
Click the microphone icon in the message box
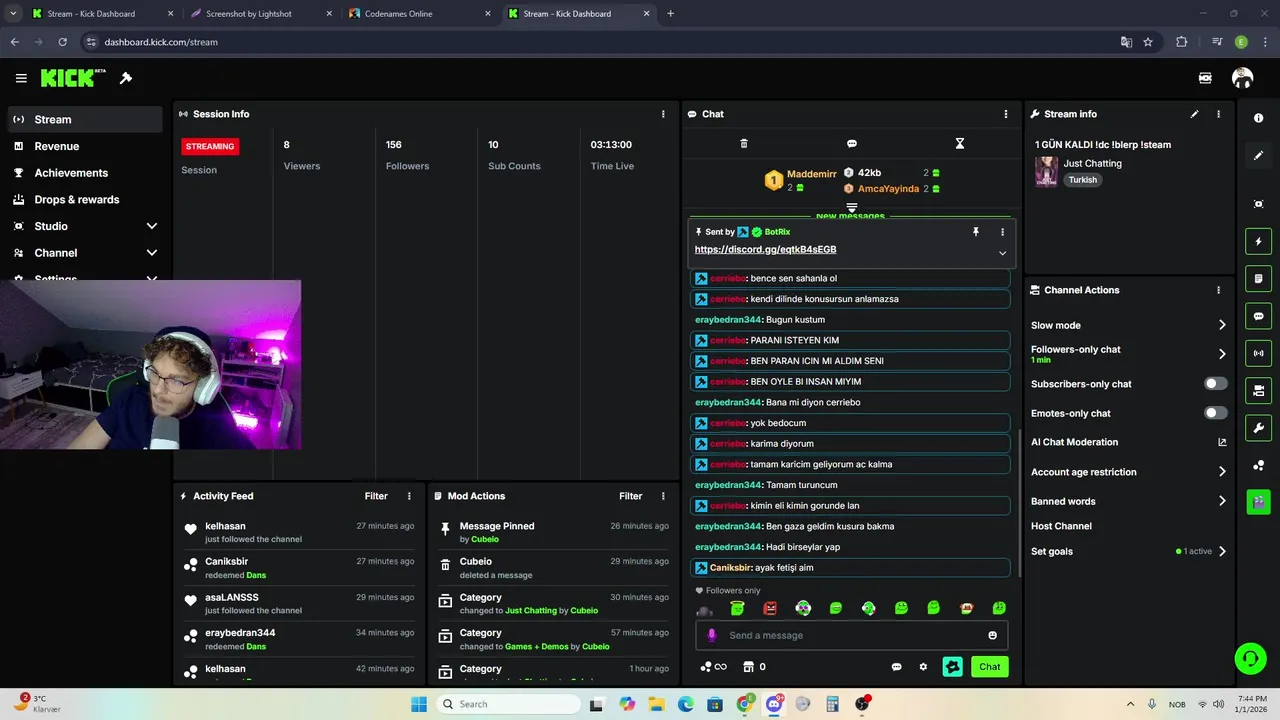click(x=712, y=635)
